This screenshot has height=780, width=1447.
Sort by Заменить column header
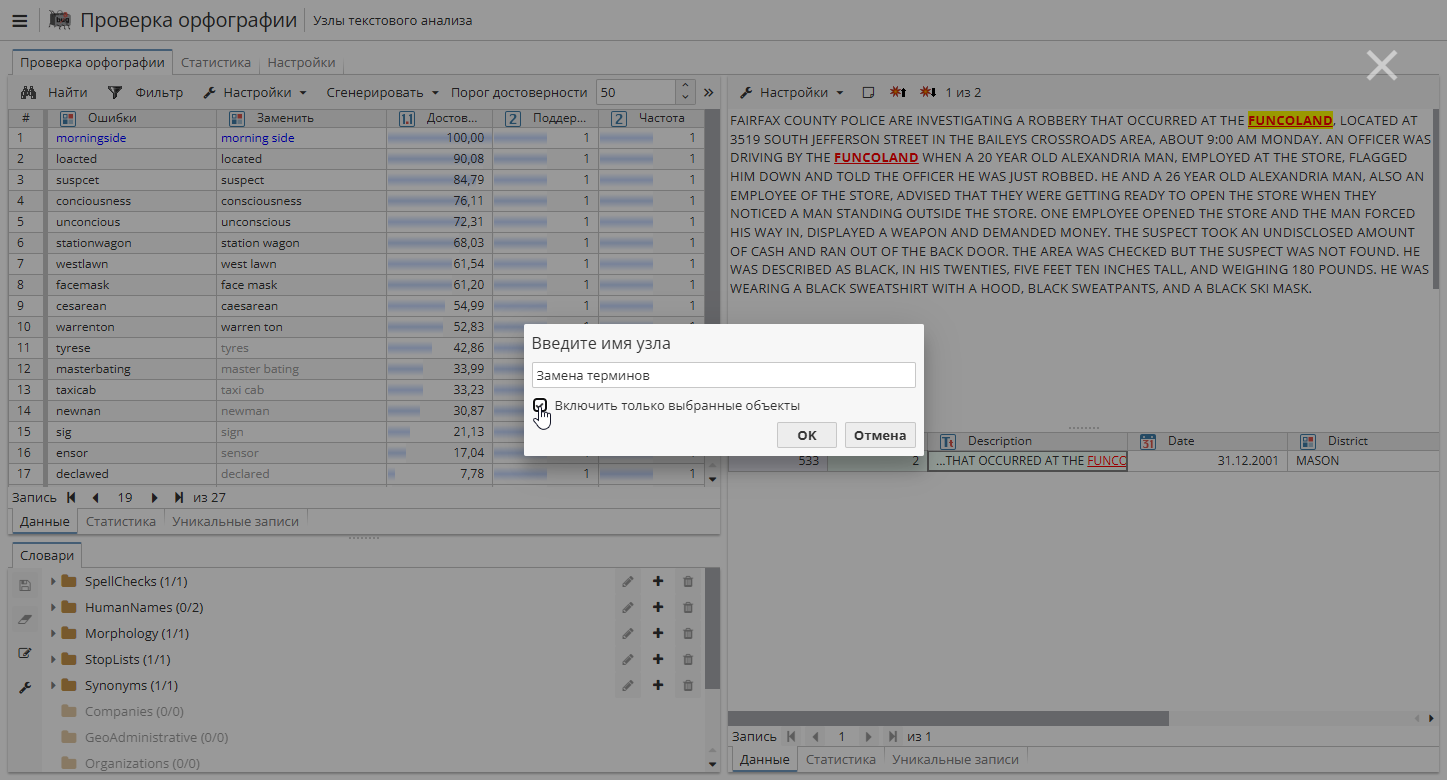(x=301, y=118)
